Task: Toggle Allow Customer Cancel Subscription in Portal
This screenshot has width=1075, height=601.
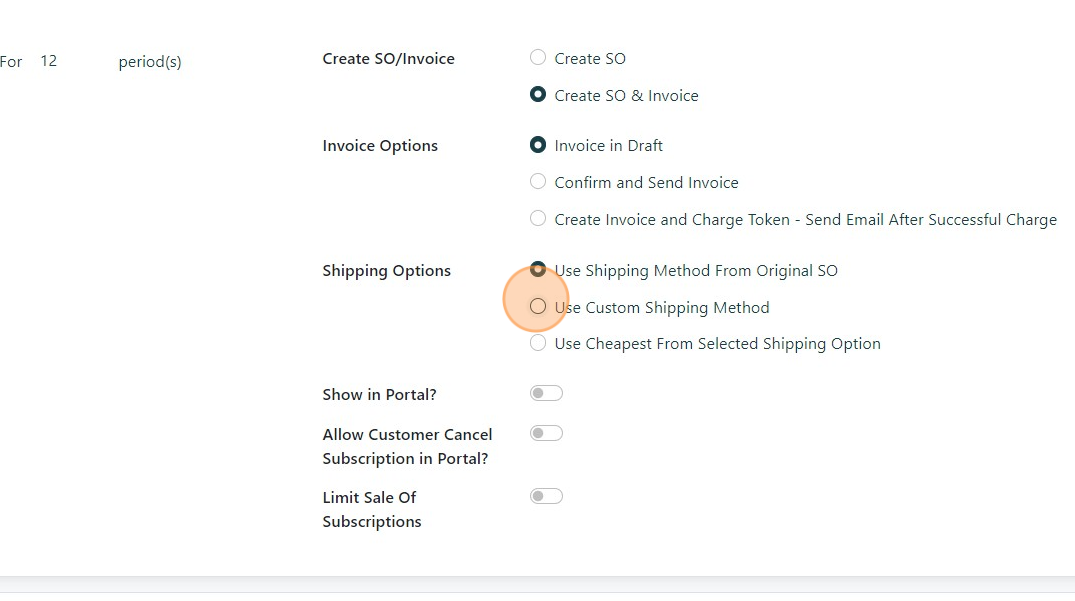Action: click(x=546, y=434)
